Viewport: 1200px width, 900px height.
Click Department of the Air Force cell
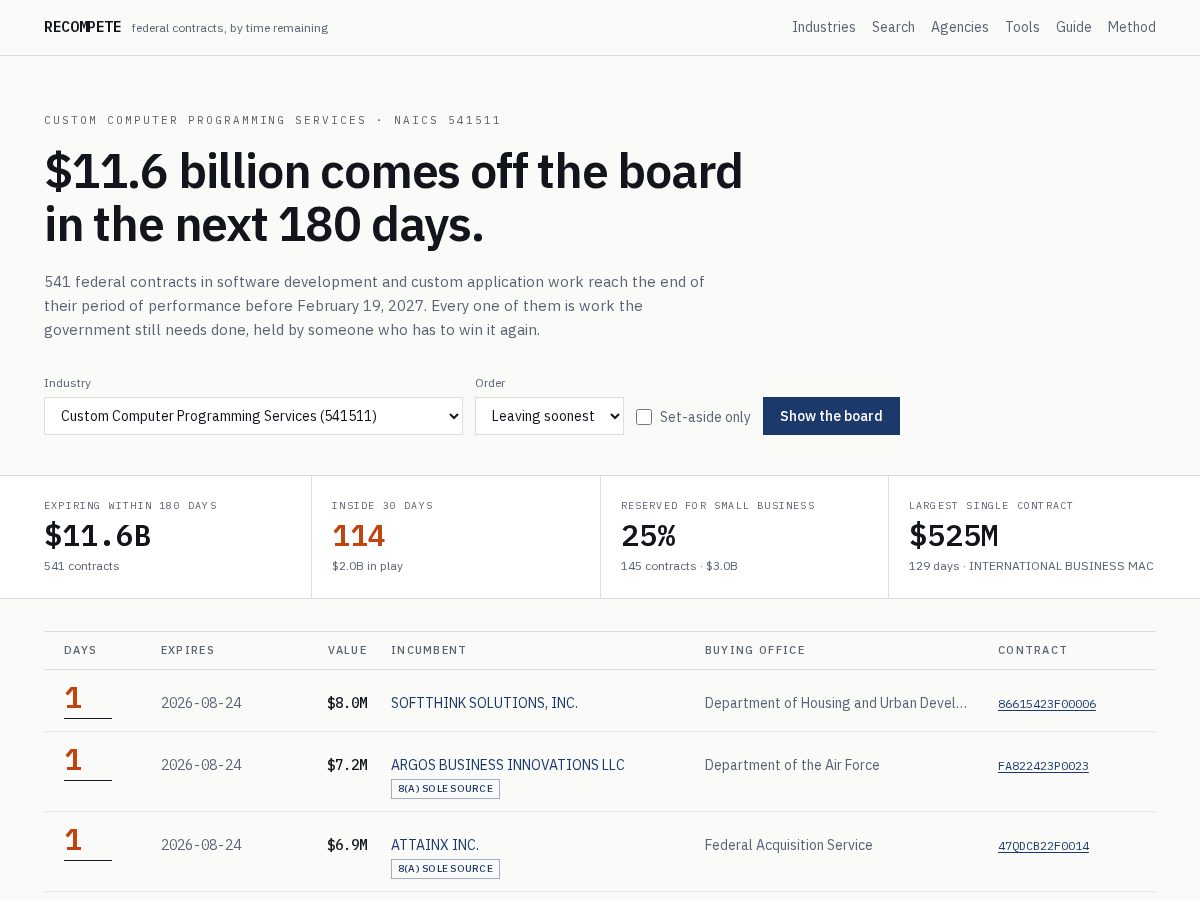click(x=792, y=765)
